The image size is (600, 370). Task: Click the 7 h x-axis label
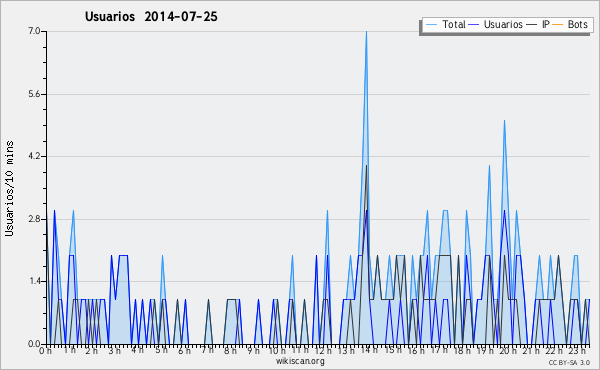point(207,350)
